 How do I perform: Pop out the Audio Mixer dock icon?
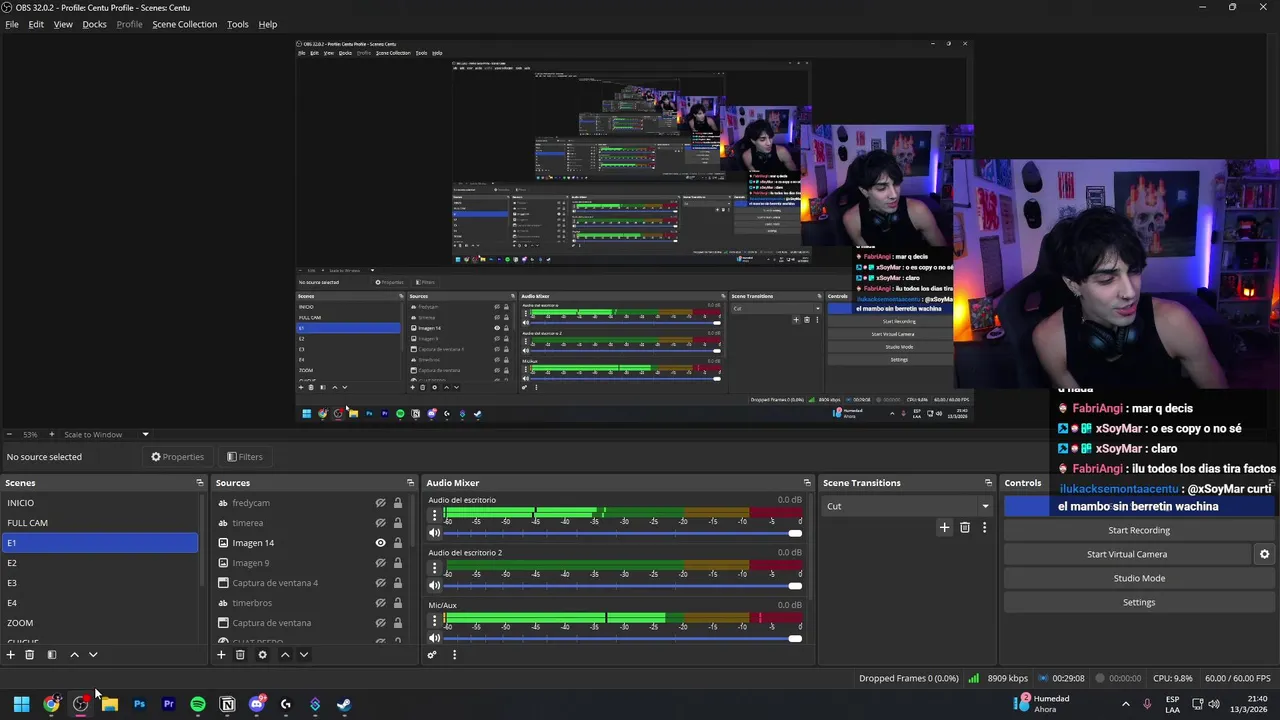(807, 483)
